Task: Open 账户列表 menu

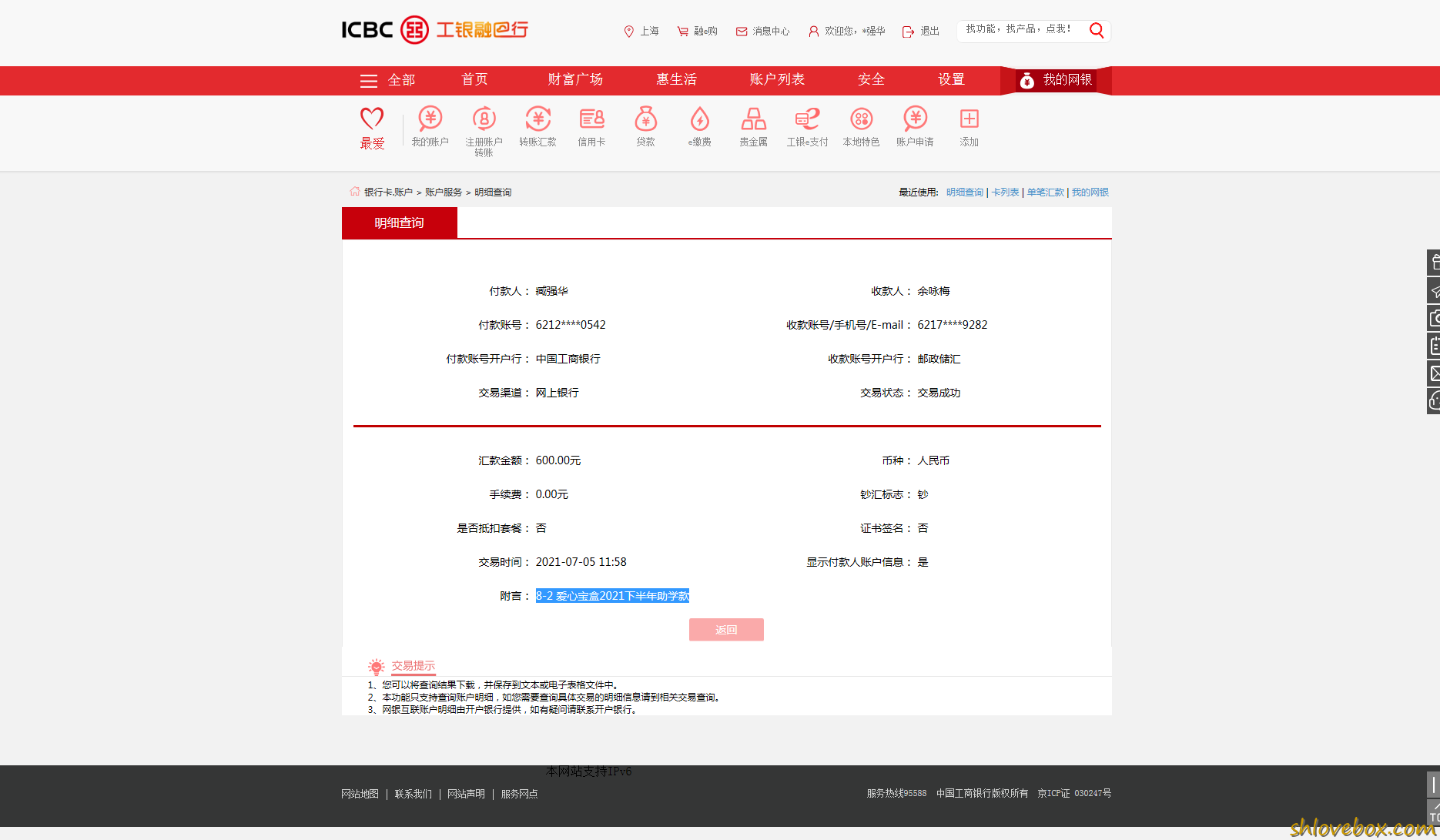Action: pos(777,79)
